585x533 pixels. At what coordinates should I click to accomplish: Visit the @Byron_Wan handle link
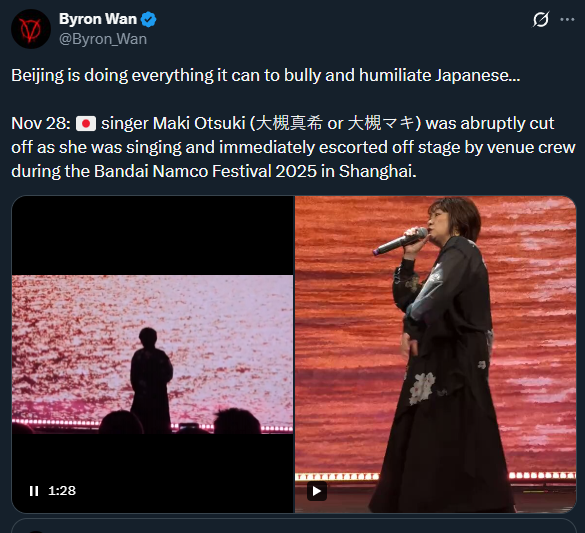(103, 39)
